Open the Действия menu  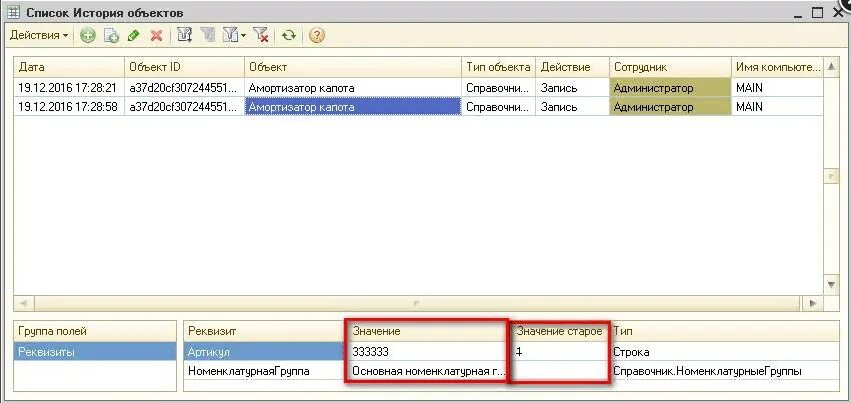point(39,36)
